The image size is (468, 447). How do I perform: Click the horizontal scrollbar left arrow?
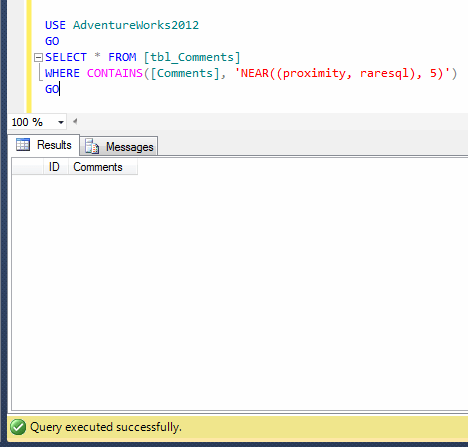(x=75, y=121)
